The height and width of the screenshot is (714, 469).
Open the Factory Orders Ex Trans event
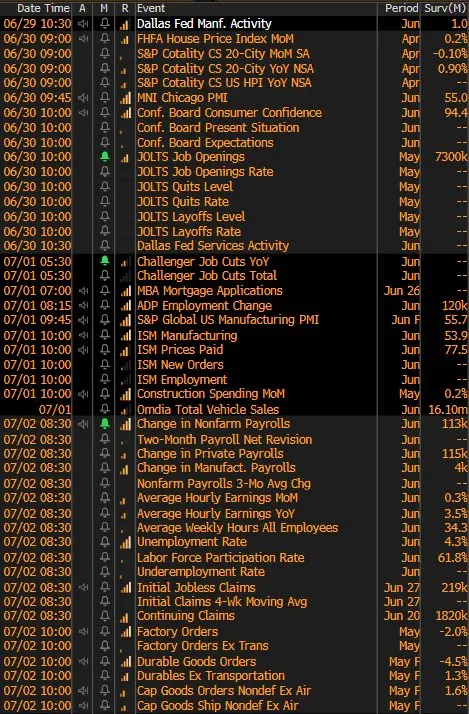tap(203, 646)
